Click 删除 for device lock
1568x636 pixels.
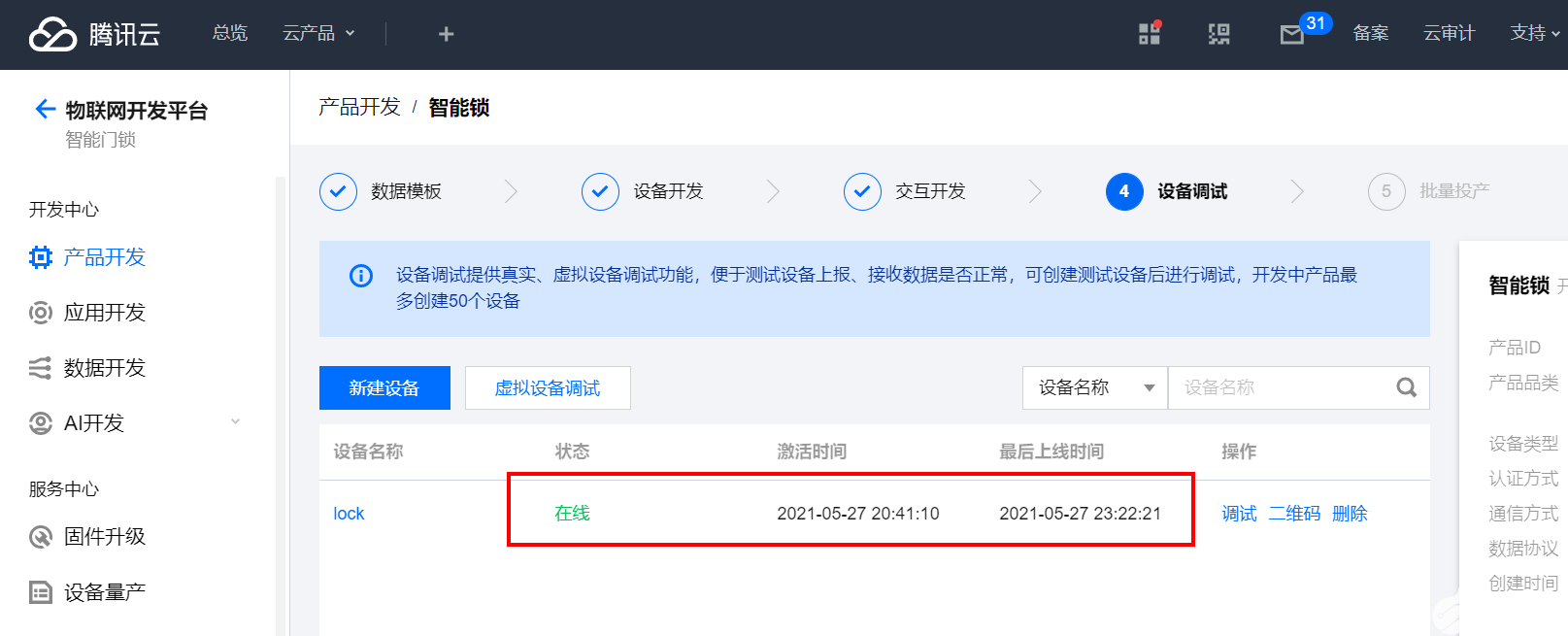point(1350,514)
